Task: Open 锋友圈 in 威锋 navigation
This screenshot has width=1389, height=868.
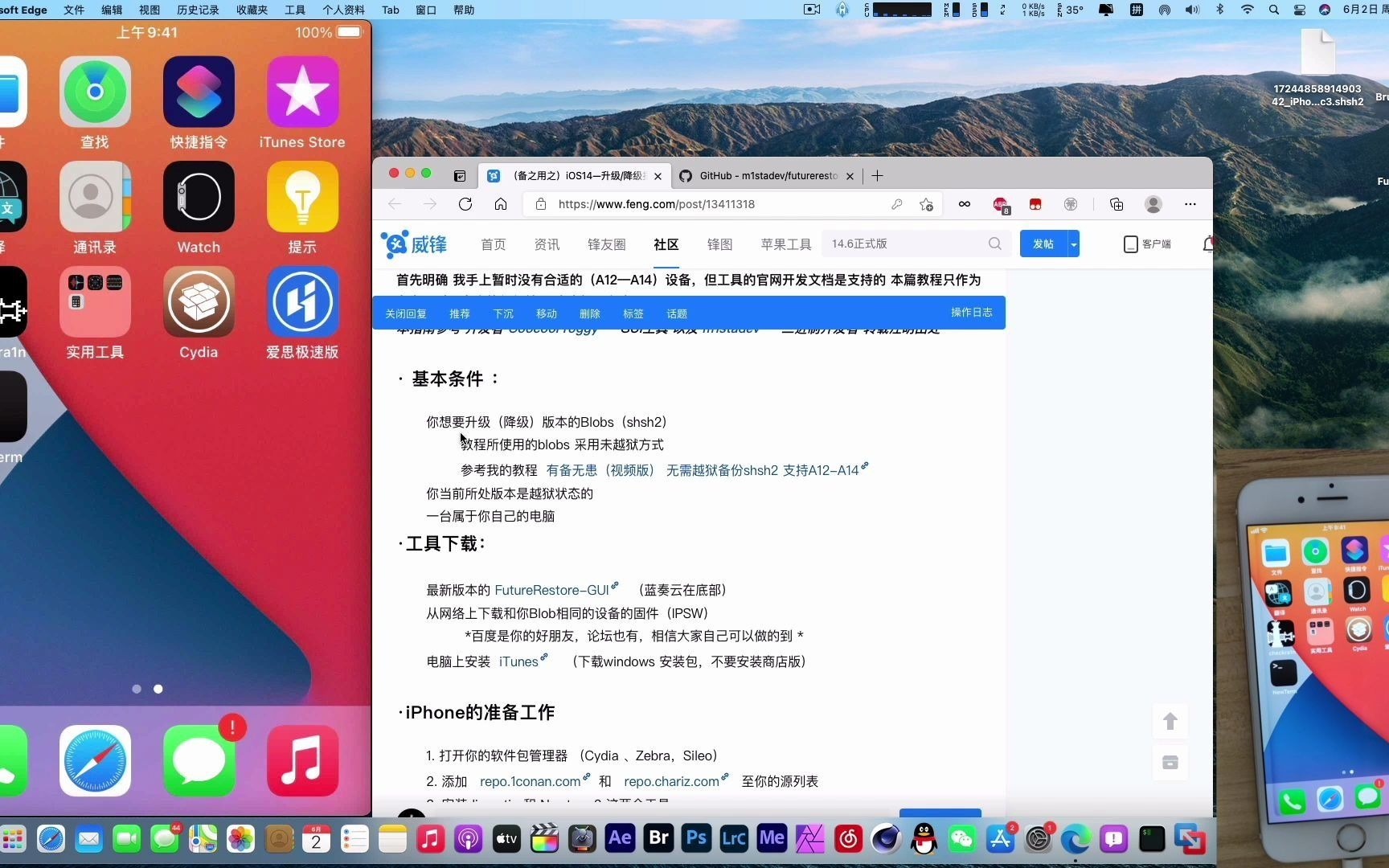Action: [607, 244]
